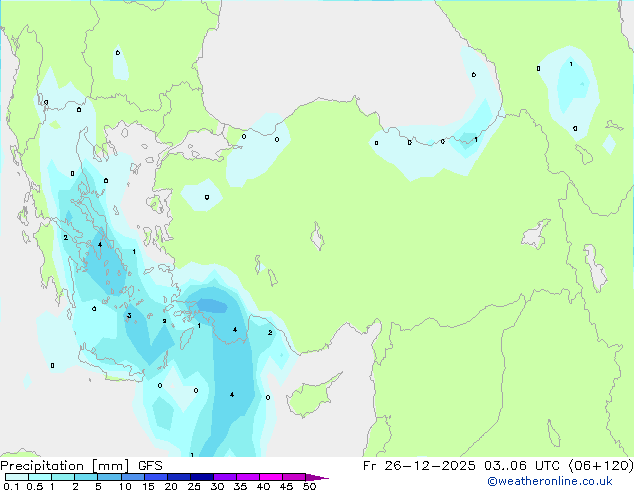Click the "Precipitation [mm] GFS" title text
Image resolution: width=634 pixels, height=490 pixels.
pyautogui.click(x=81, y=466)
